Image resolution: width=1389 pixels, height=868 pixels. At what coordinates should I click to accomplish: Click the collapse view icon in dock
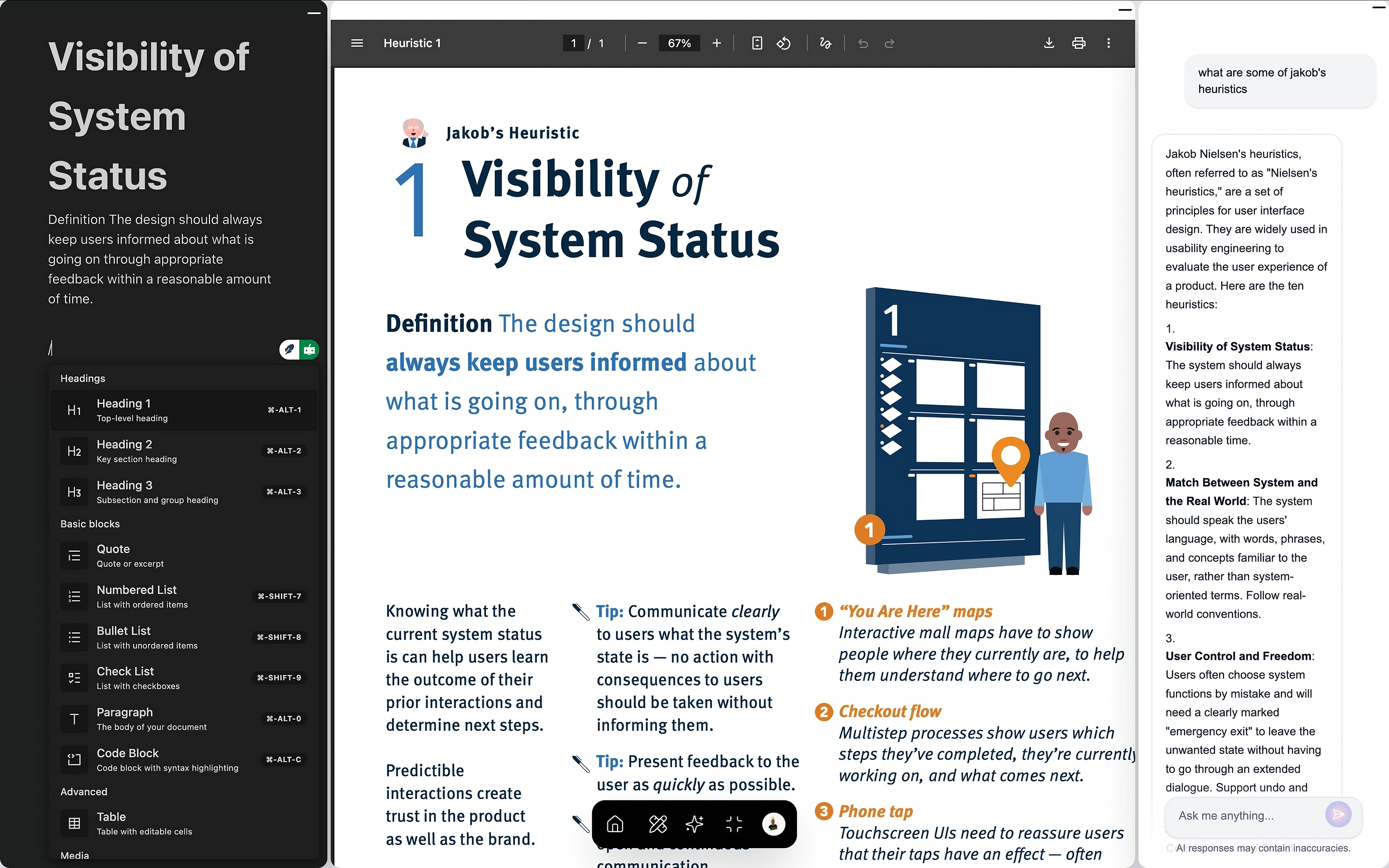[733, 824]
